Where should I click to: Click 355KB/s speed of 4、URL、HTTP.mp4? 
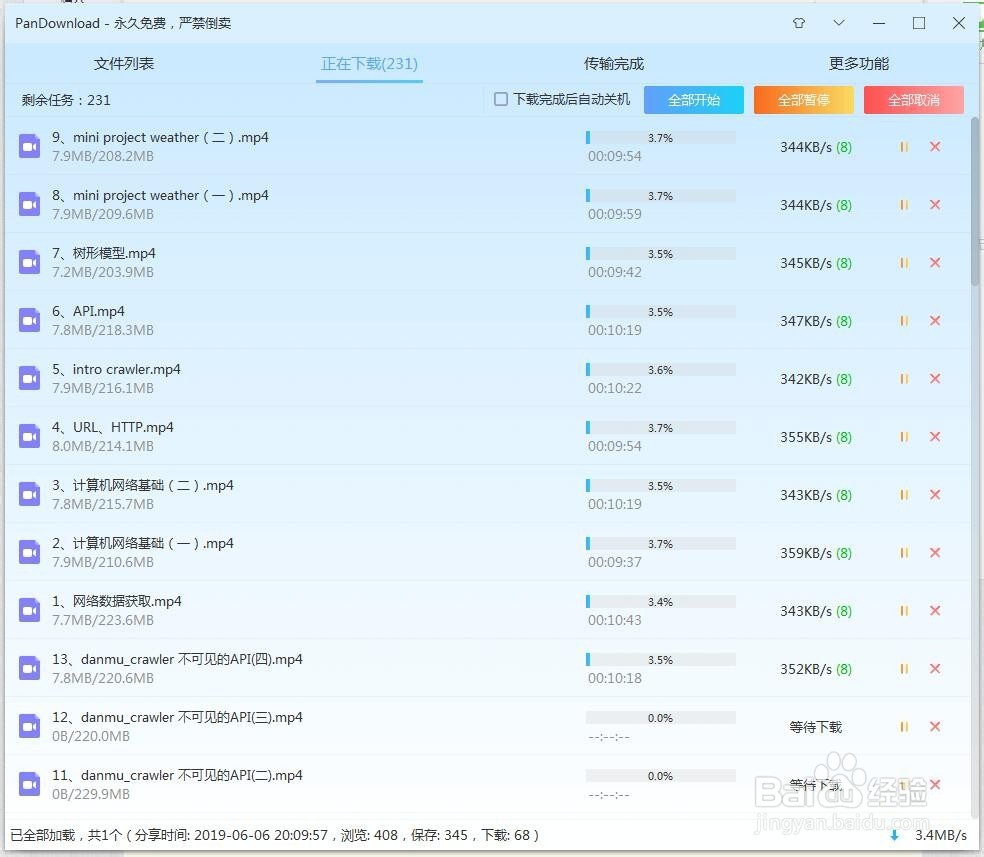tap(806, 437)
